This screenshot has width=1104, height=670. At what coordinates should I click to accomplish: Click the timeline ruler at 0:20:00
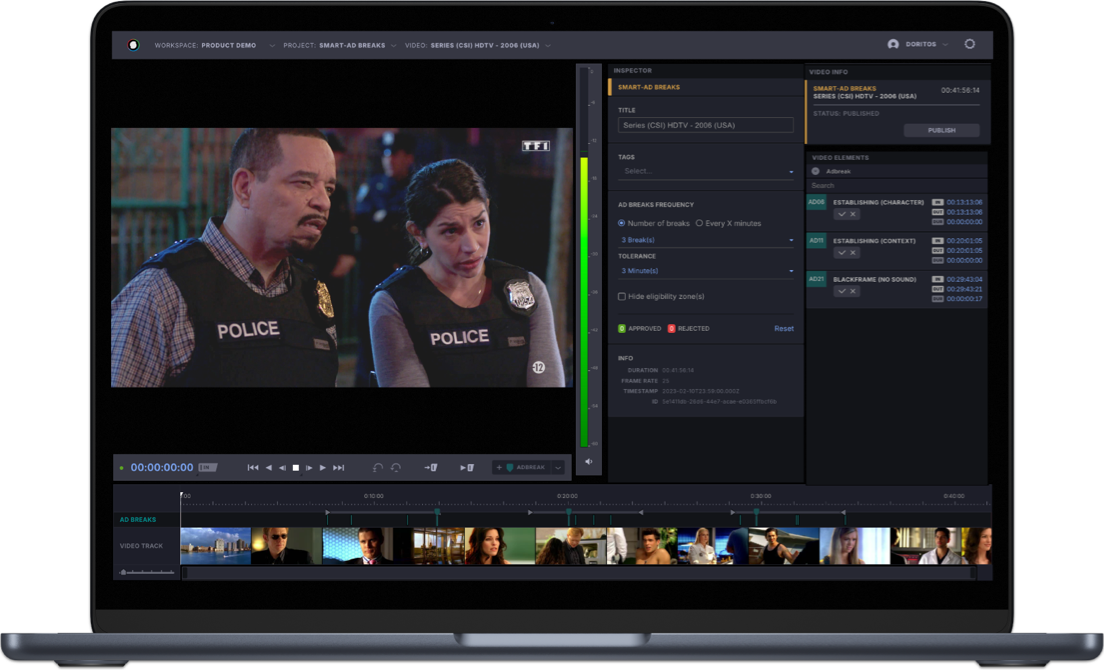click(x=567, y=496)
